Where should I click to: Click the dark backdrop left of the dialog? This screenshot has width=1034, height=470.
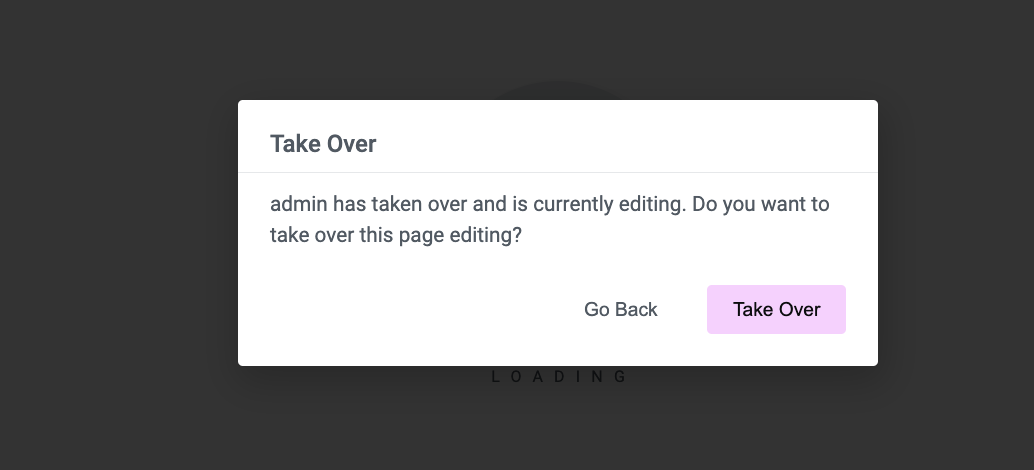119,235
